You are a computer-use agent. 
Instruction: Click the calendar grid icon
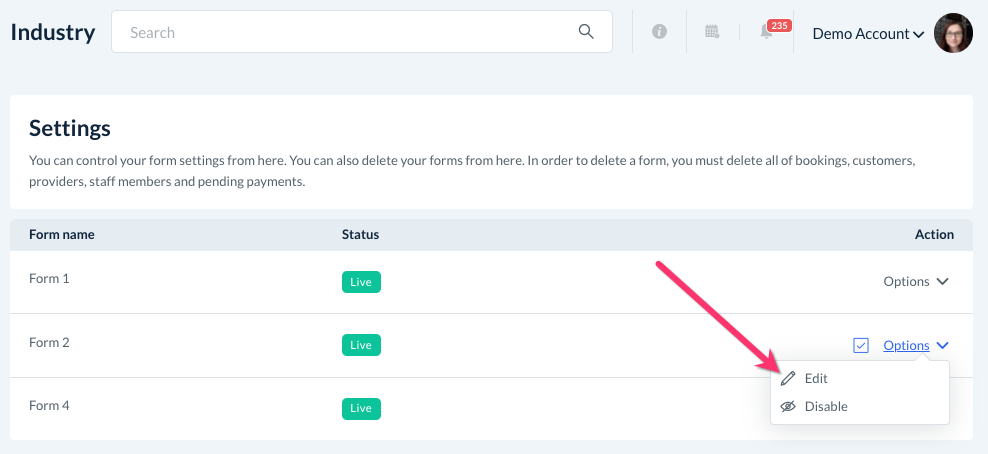712,32
